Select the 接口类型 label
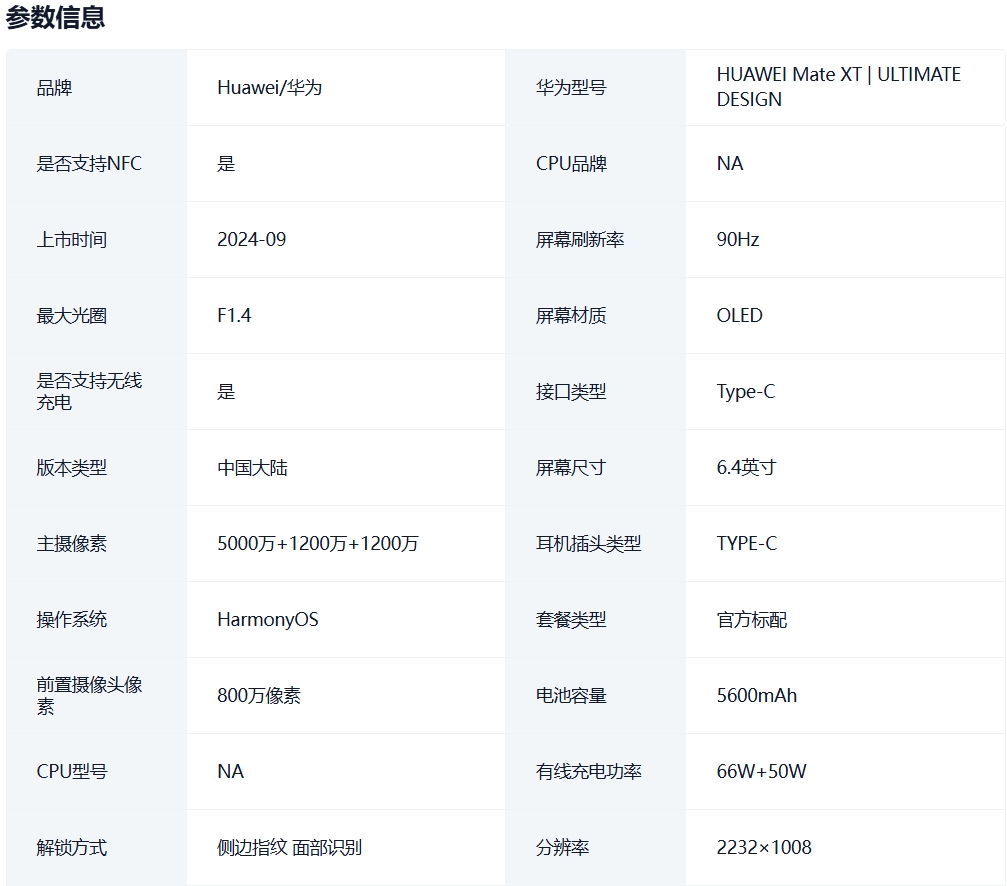The height and width of the screenshot is (886, 1007). pos(571,391)
